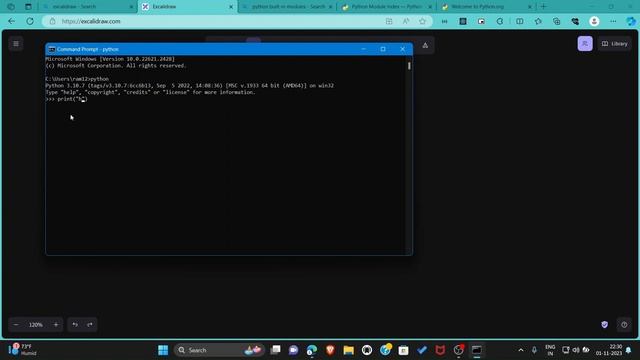Click the Command Prompt title bar icon
The image size is (640, 360).
point(52,49)
